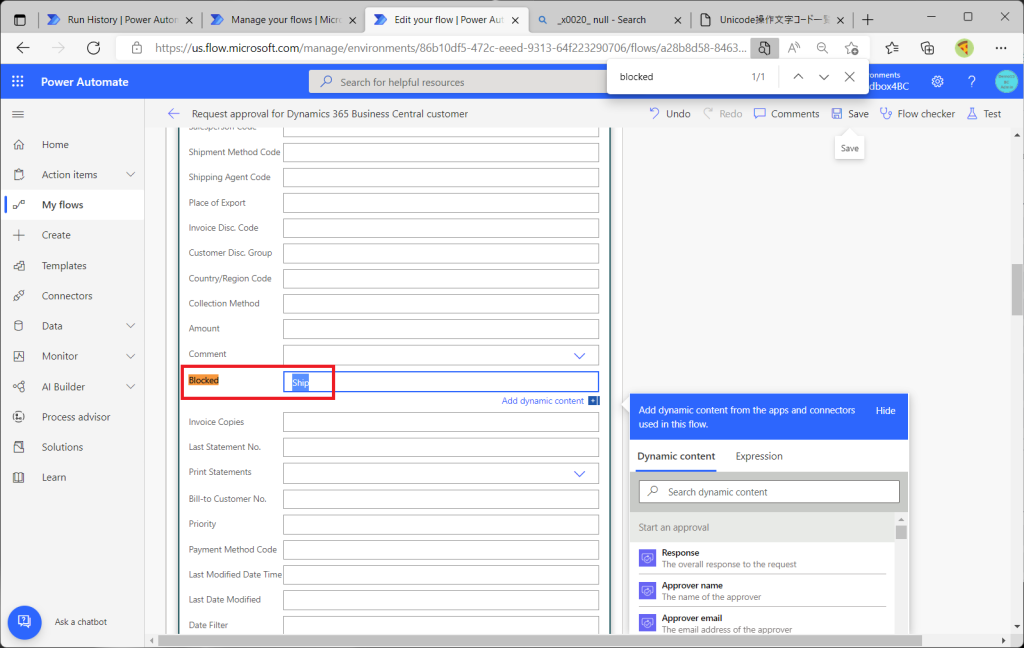Viewport: 1024px width, 648px height.
Task: Open the browser collections icon
Action: pos(927,48)
